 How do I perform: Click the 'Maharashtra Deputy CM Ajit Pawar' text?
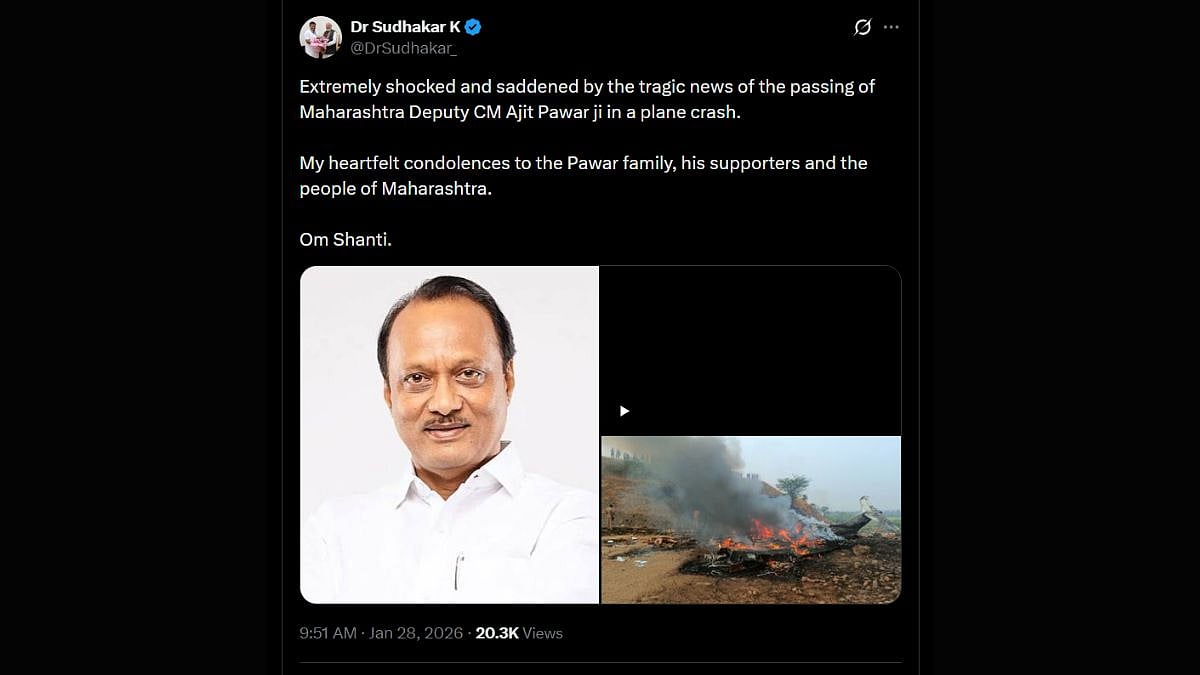tap(432, 112)
